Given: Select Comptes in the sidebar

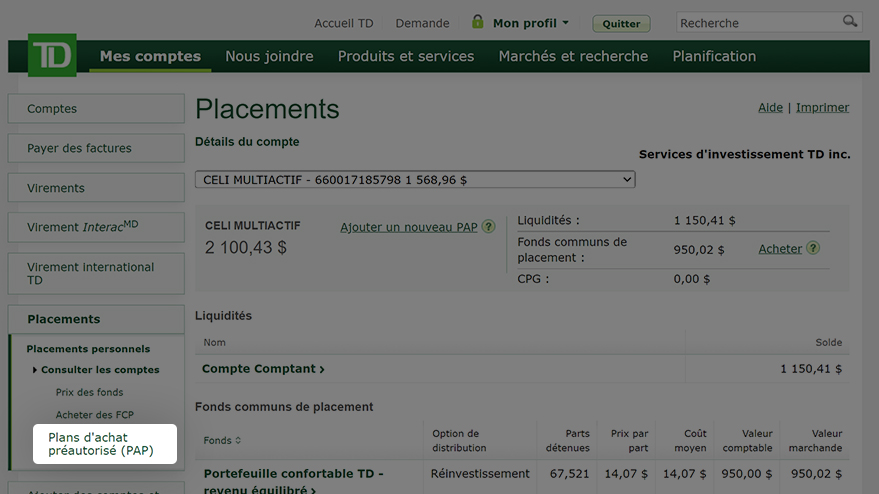Looking at the screenshot, I should click(x=96, y=108).
